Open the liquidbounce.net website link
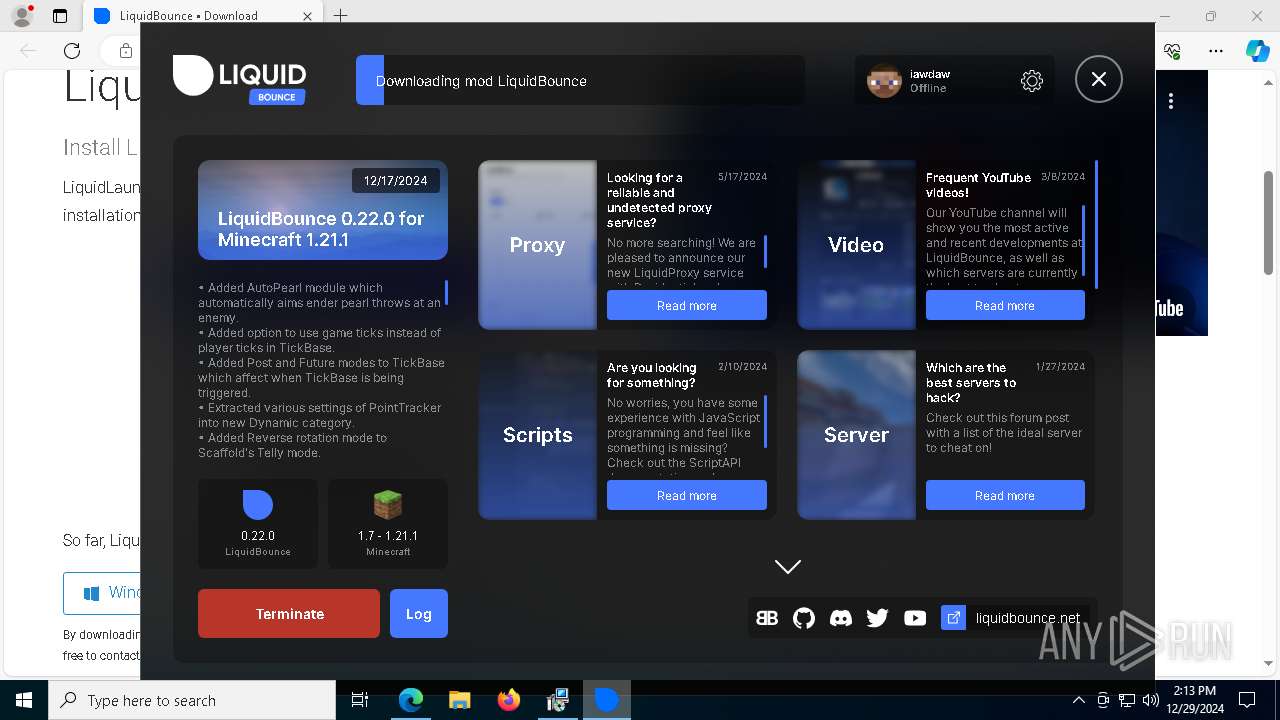Screen dimensions: 1280x720 tap(1028, 618)
